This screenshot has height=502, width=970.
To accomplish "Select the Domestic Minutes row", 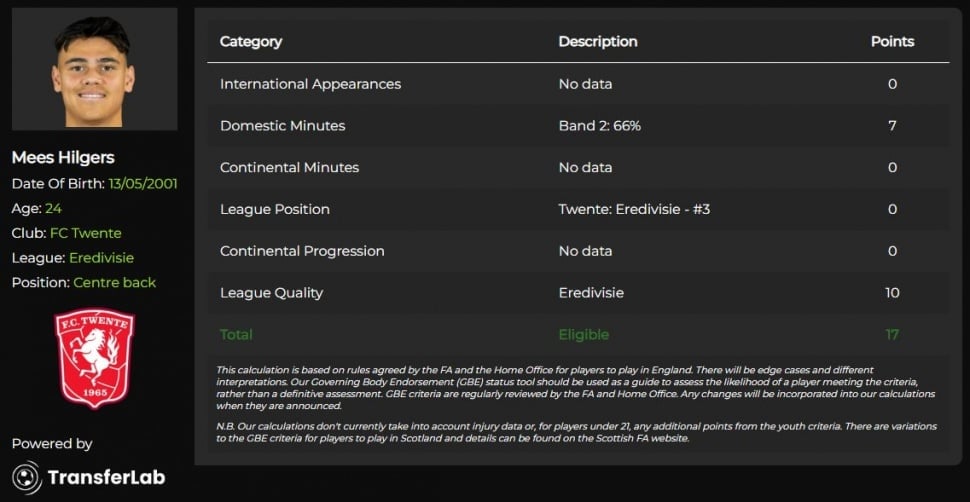I will [578, 126].
